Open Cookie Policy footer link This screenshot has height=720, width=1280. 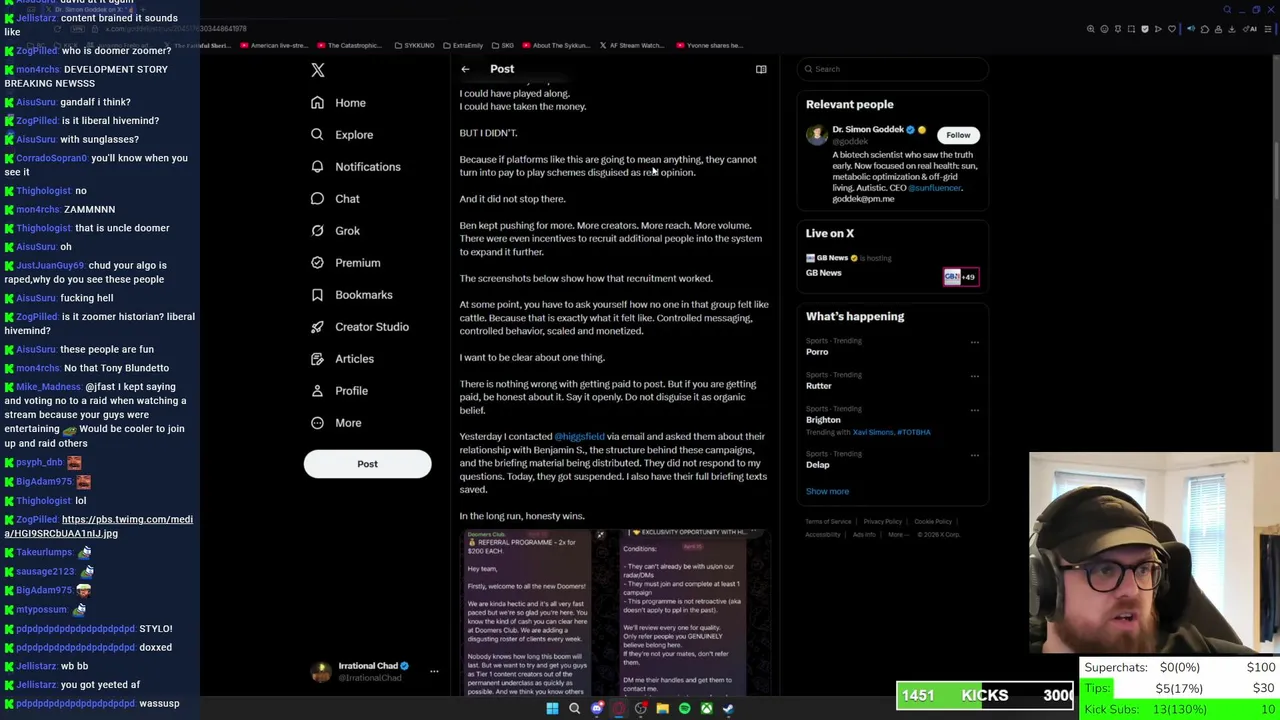point(932,522)
